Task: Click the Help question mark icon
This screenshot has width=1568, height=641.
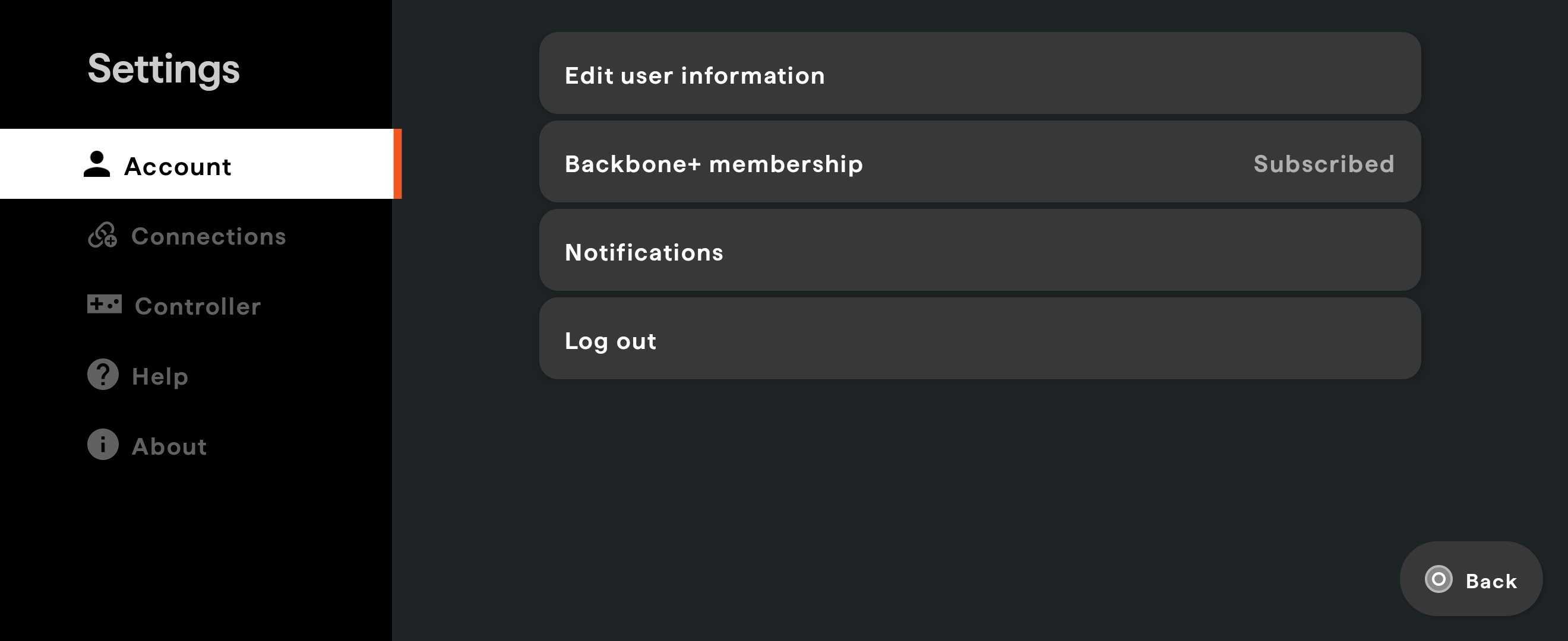Action: [102, 375]
